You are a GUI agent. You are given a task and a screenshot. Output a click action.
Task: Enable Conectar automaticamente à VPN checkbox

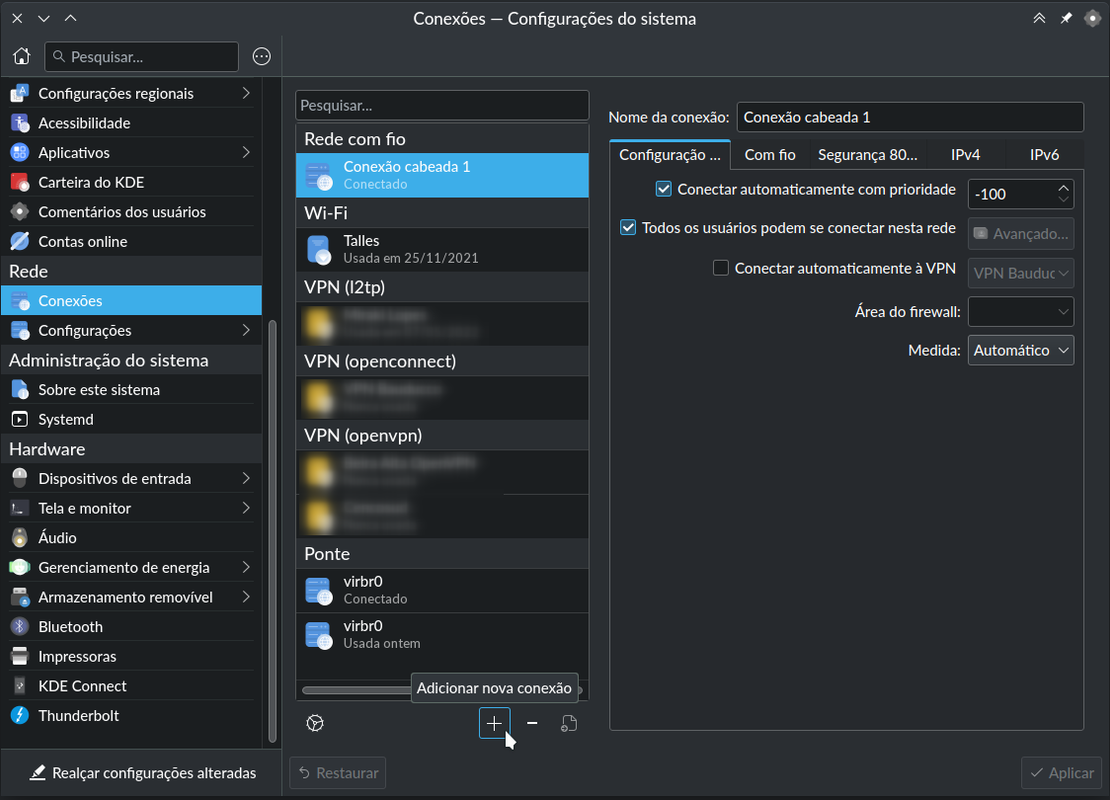pyautogui.click(x=721, y=268)
